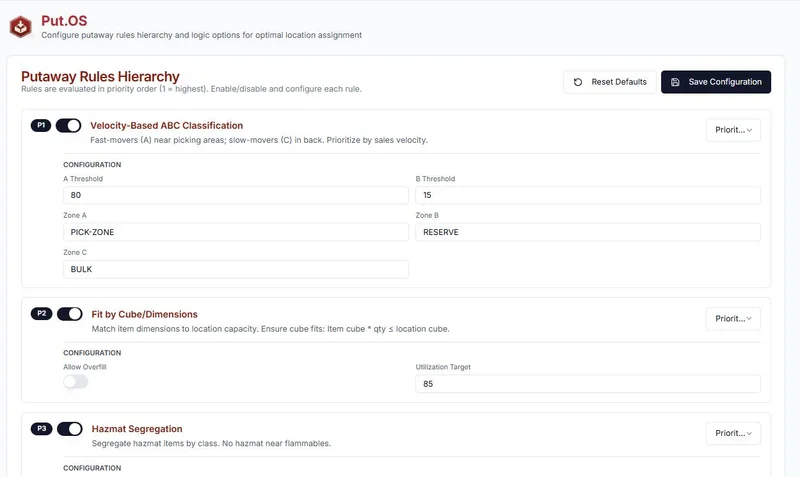
Task: Click the Reset Defaults button
Action: pyautogui.click(x=610, y=82)
